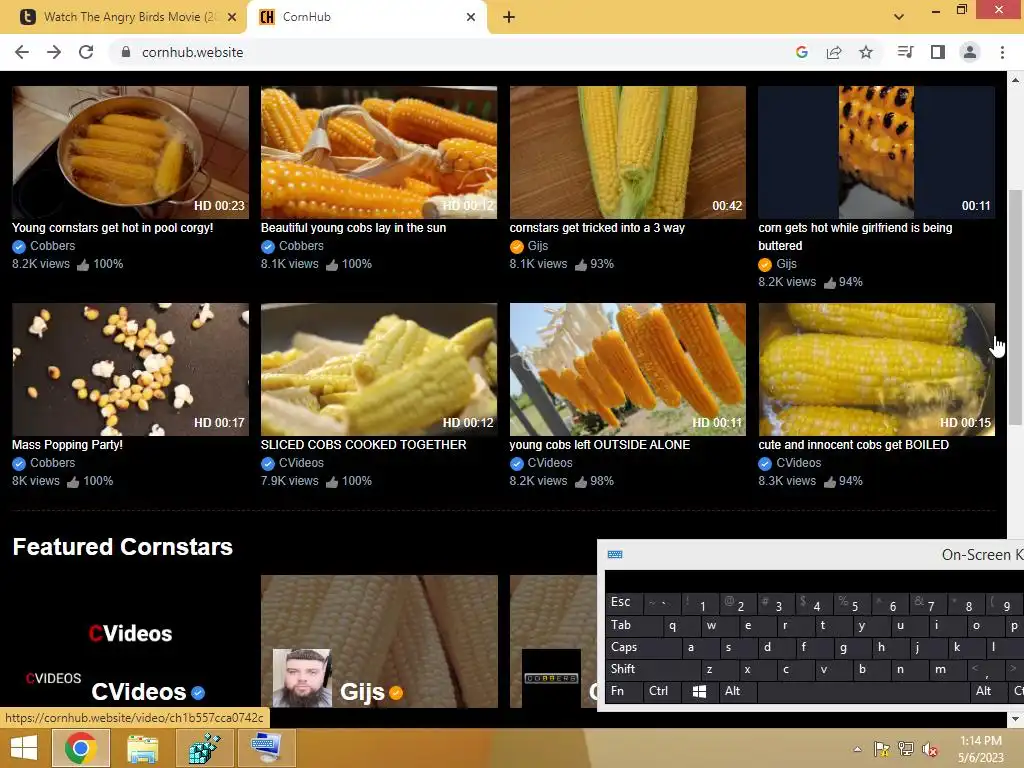Switch to the Angry Birds Movie tab

point(124,17)
